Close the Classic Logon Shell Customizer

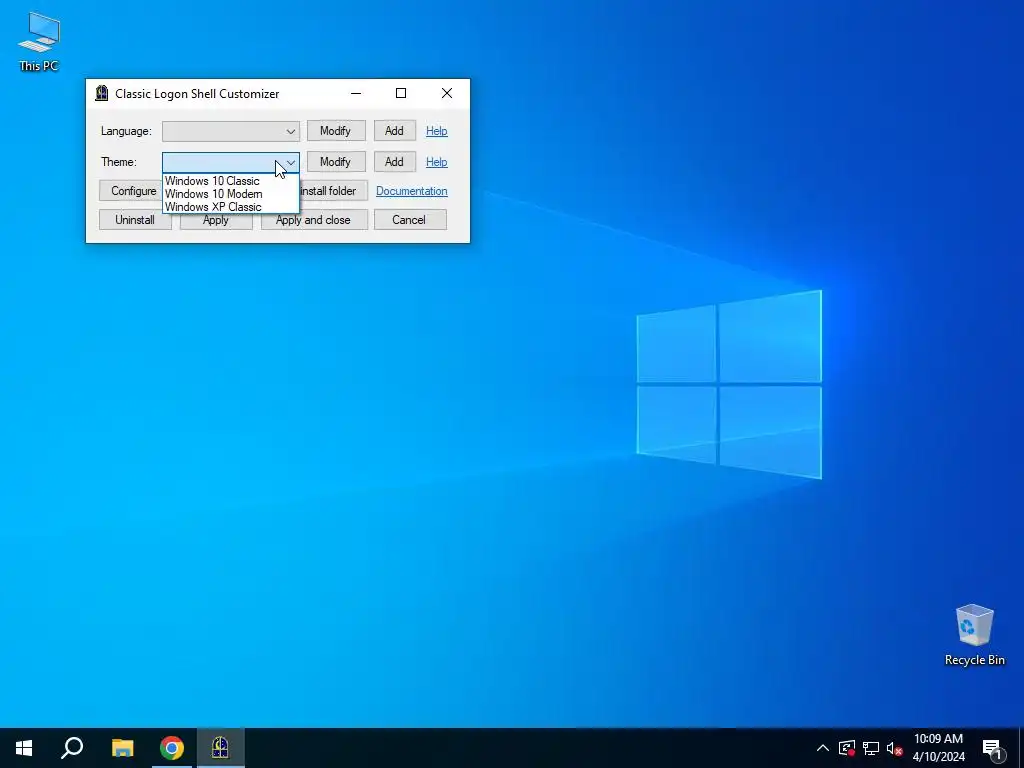tap(447, 93)
